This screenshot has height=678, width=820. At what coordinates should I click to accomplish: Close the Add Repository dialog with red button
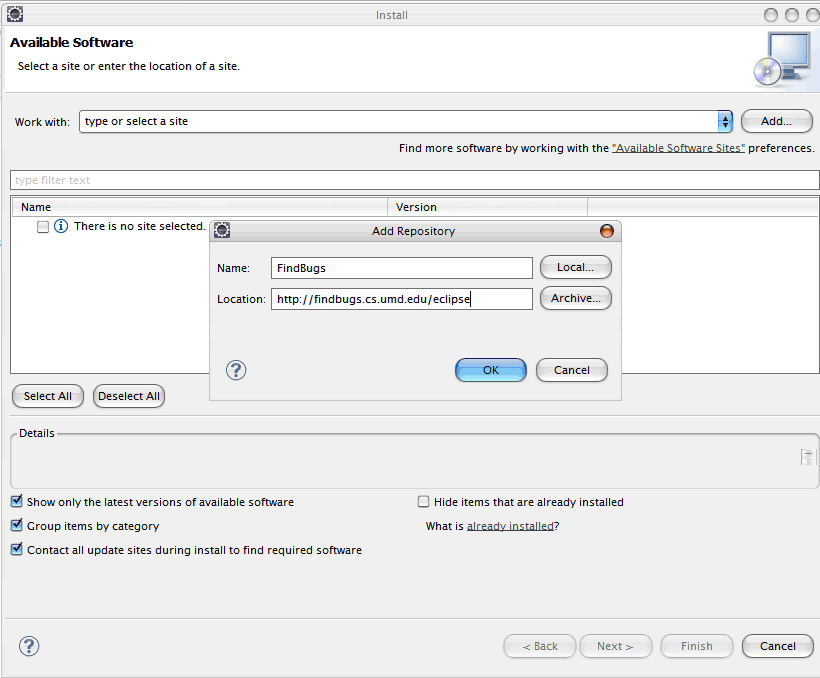[606, 231]
